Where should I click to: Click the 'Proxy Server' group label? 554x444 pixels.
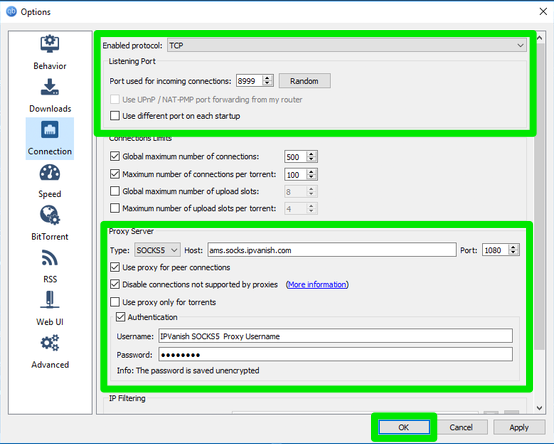pos(131,231)
